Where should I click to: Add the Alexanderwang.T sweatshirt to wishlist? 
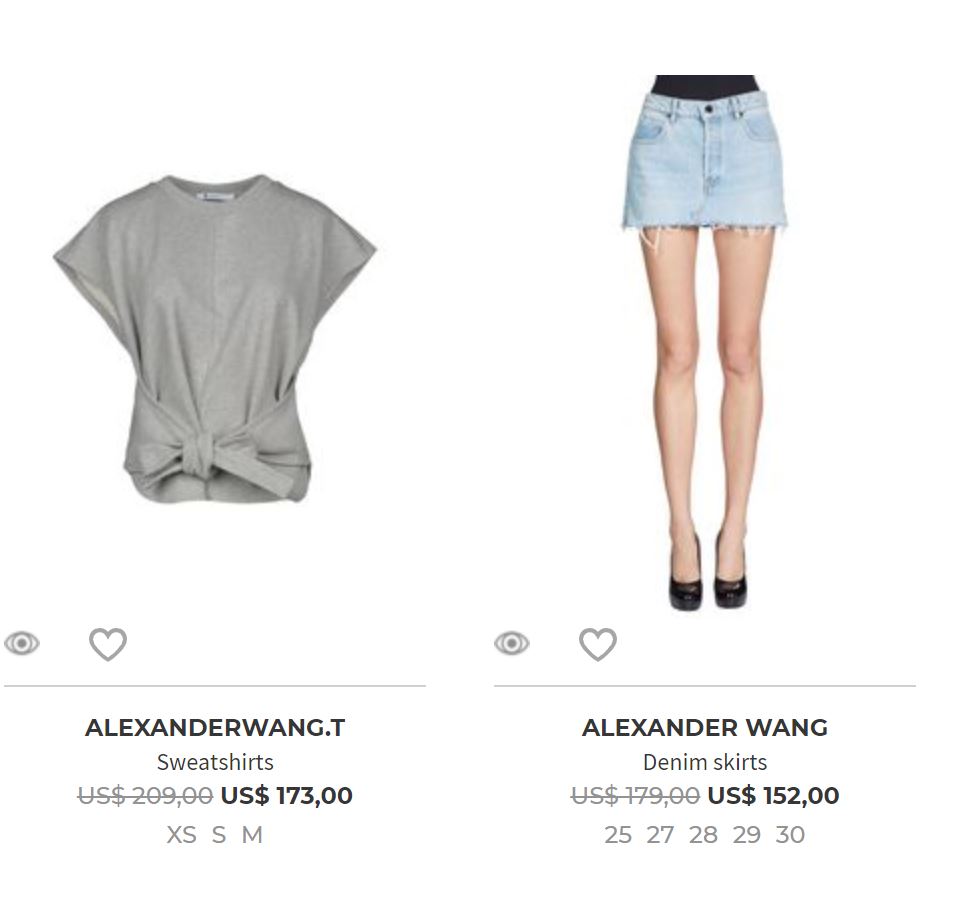108,644
